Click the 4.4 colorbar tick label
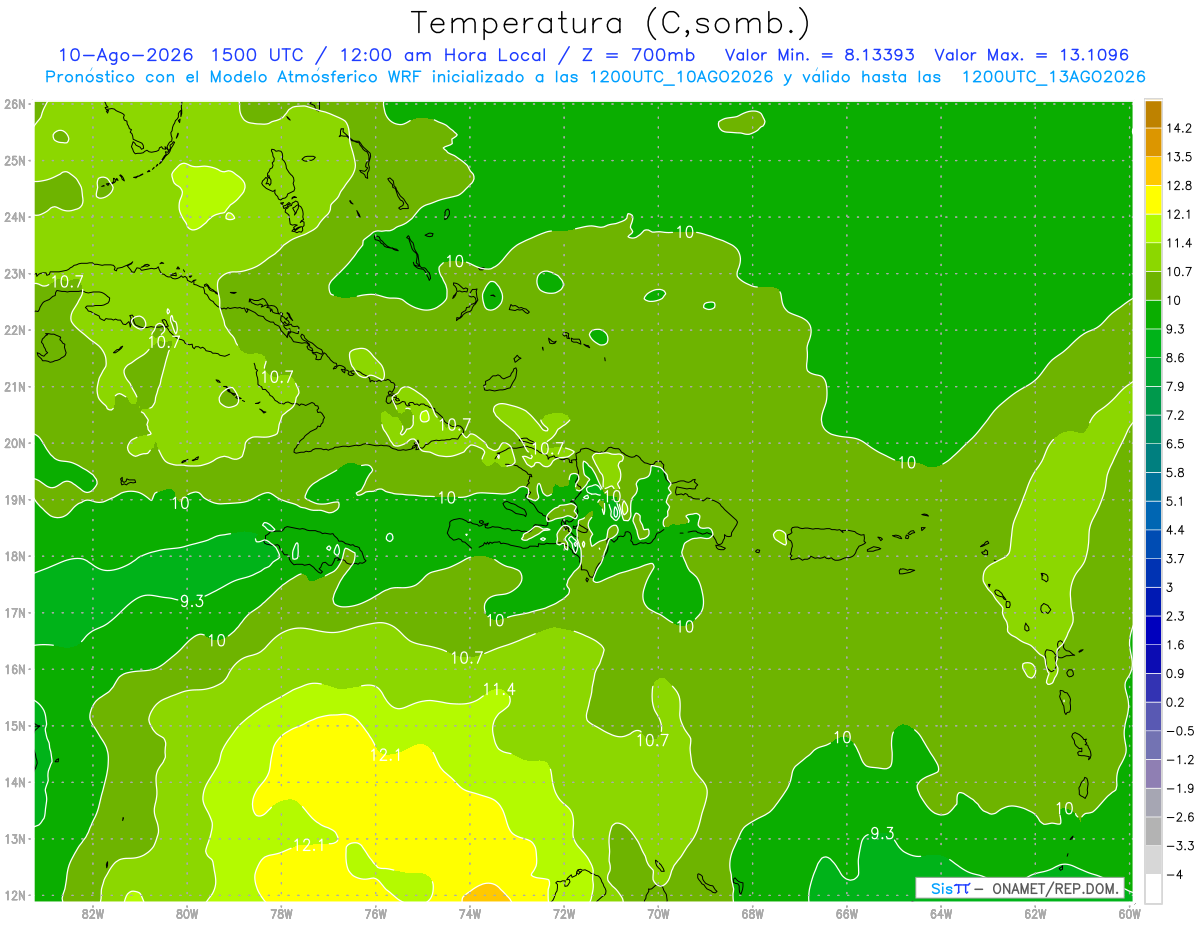Screen dimensions: 1200x927 pyautogui.click(x=1176, y=529)
